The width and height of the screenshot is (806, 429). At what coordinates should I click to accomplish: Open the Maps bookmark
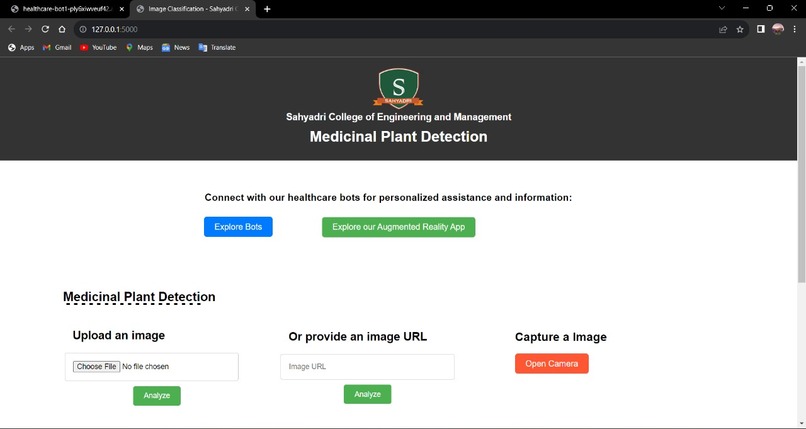[139, 47]
